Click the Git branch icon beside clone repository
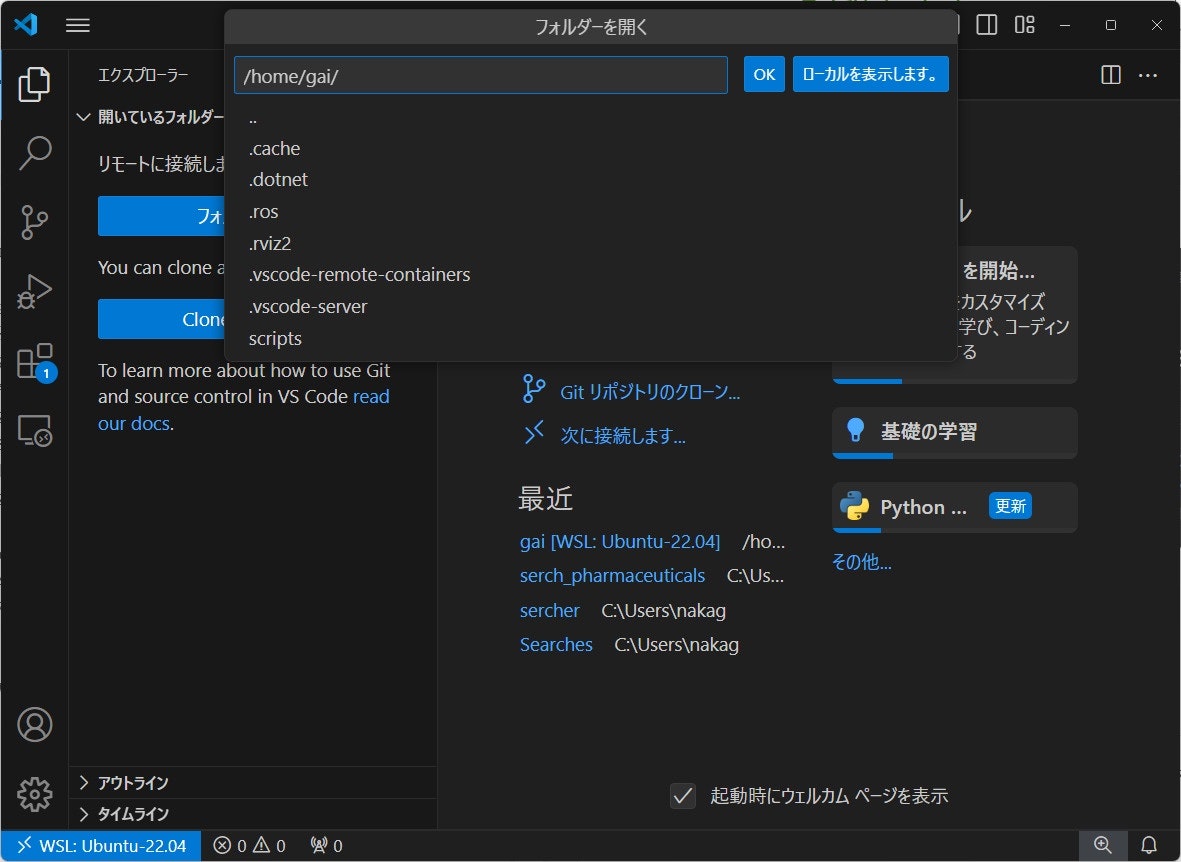Viewport: 1181px width, 862px height. (533, 390)
